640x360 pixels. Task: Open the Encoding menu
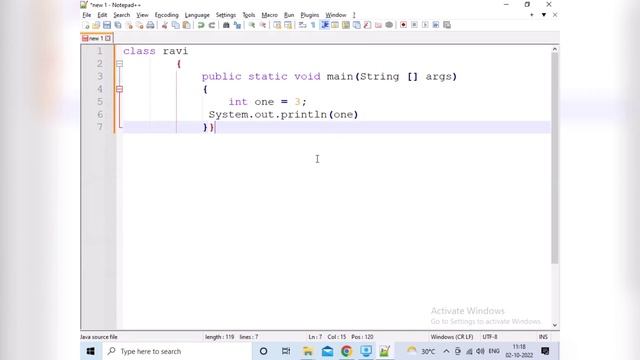pos(167,15)
